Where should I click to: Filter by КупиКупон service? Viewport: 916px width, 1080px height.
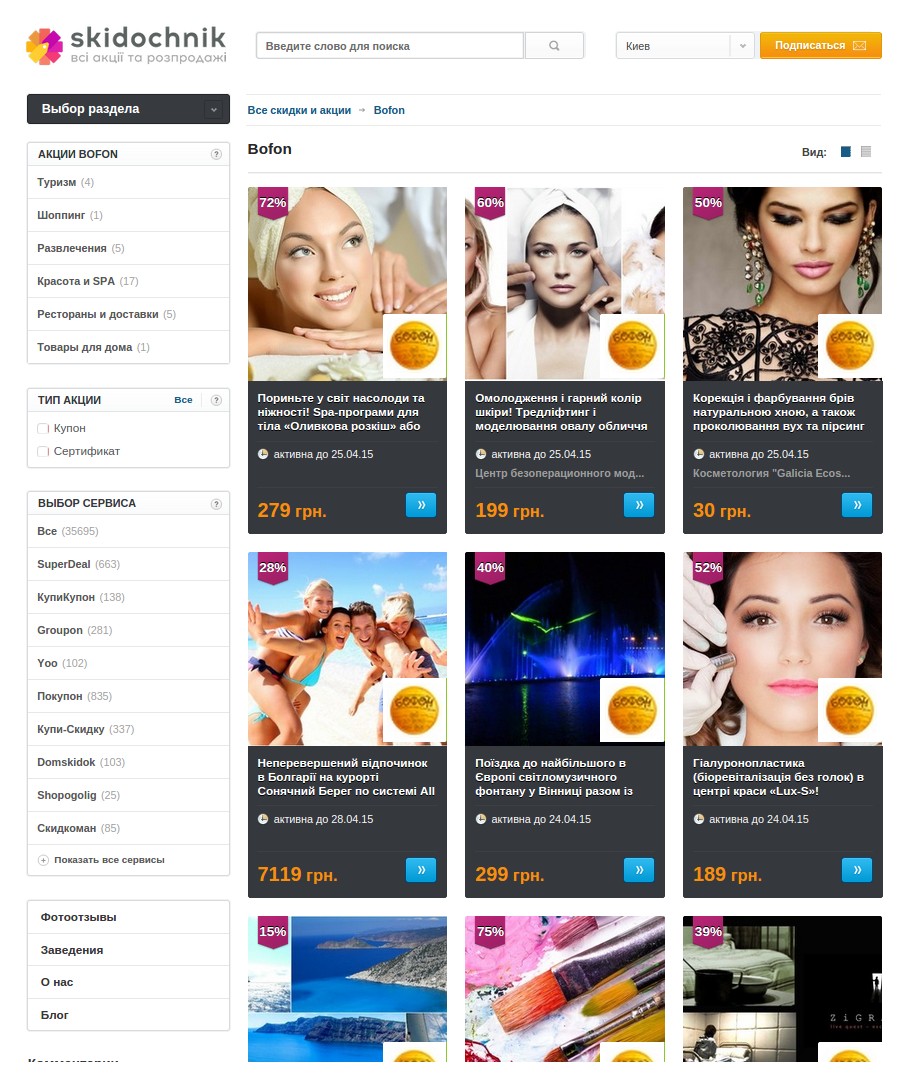tap(128, 598)
